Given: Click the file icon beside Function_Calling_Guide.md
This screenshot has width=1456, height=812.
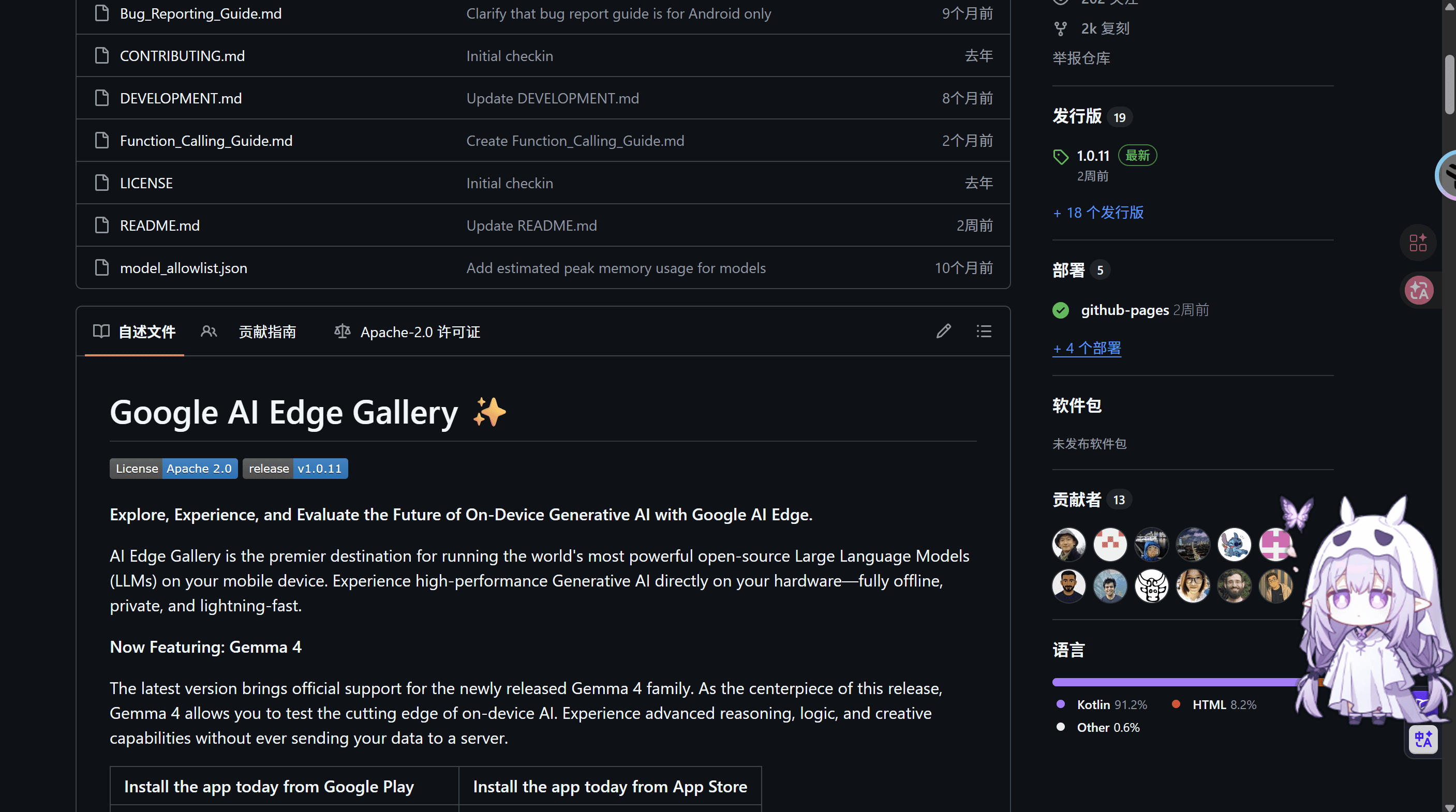Looking at the screenshot, I should [102, 140].
